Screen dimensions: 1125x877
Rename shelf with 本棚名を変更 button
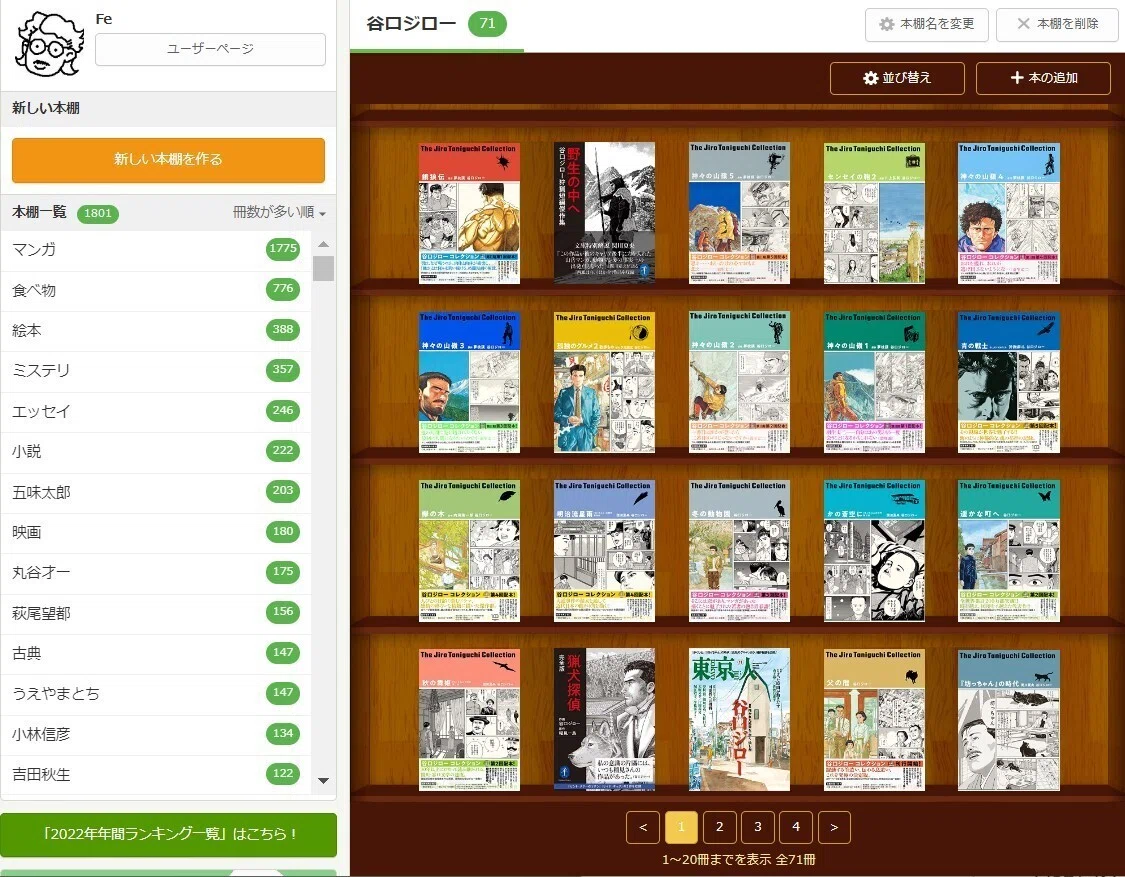pyautogui.click(x=926, y=24)
